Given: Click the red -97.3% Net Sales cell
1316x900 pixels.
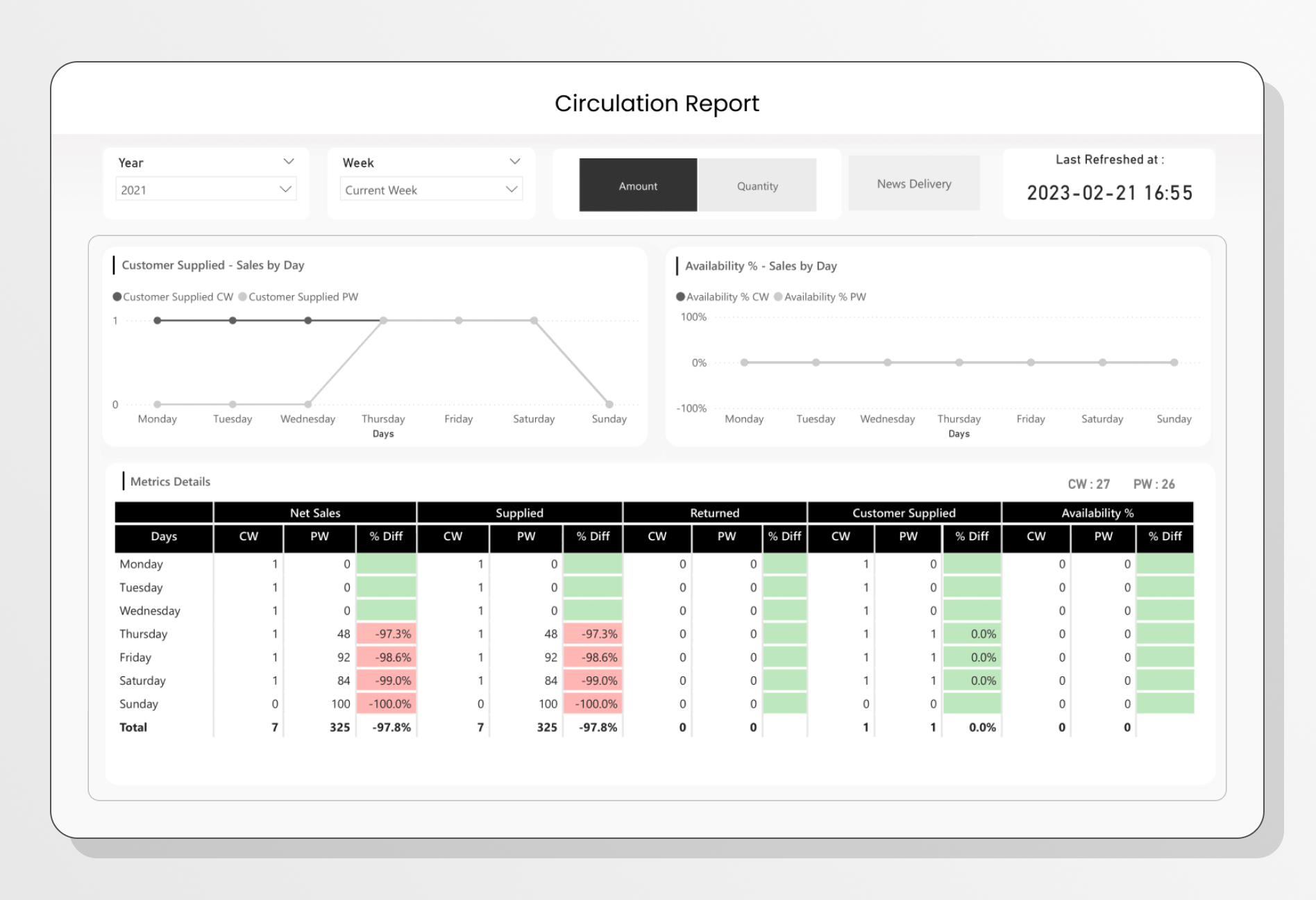Looking at the screenshot, I should (386, 633).
